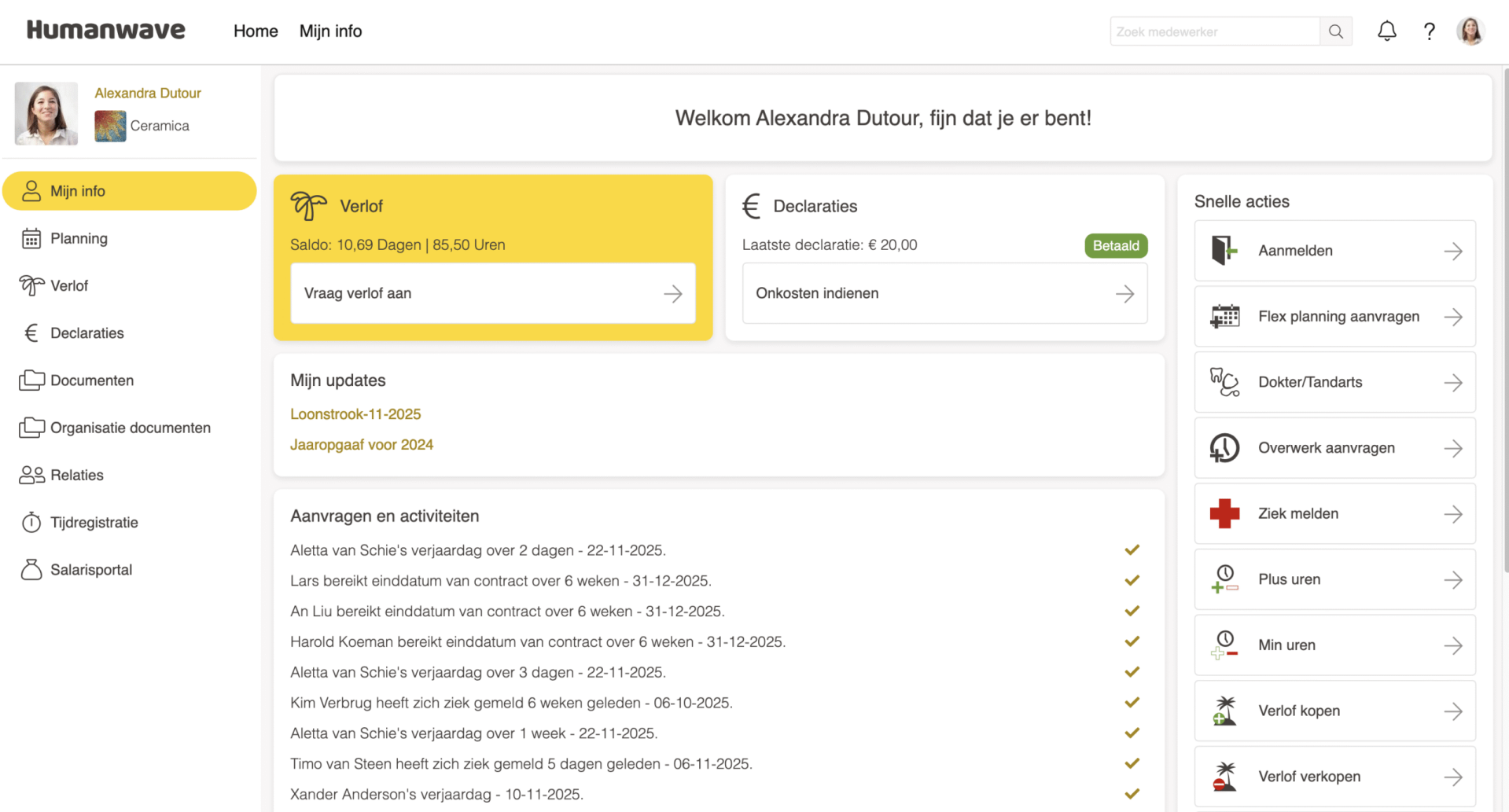1509x812 pixels.
Task: Click the Flex planning calendar icon
Action: tap(1224, 317)
